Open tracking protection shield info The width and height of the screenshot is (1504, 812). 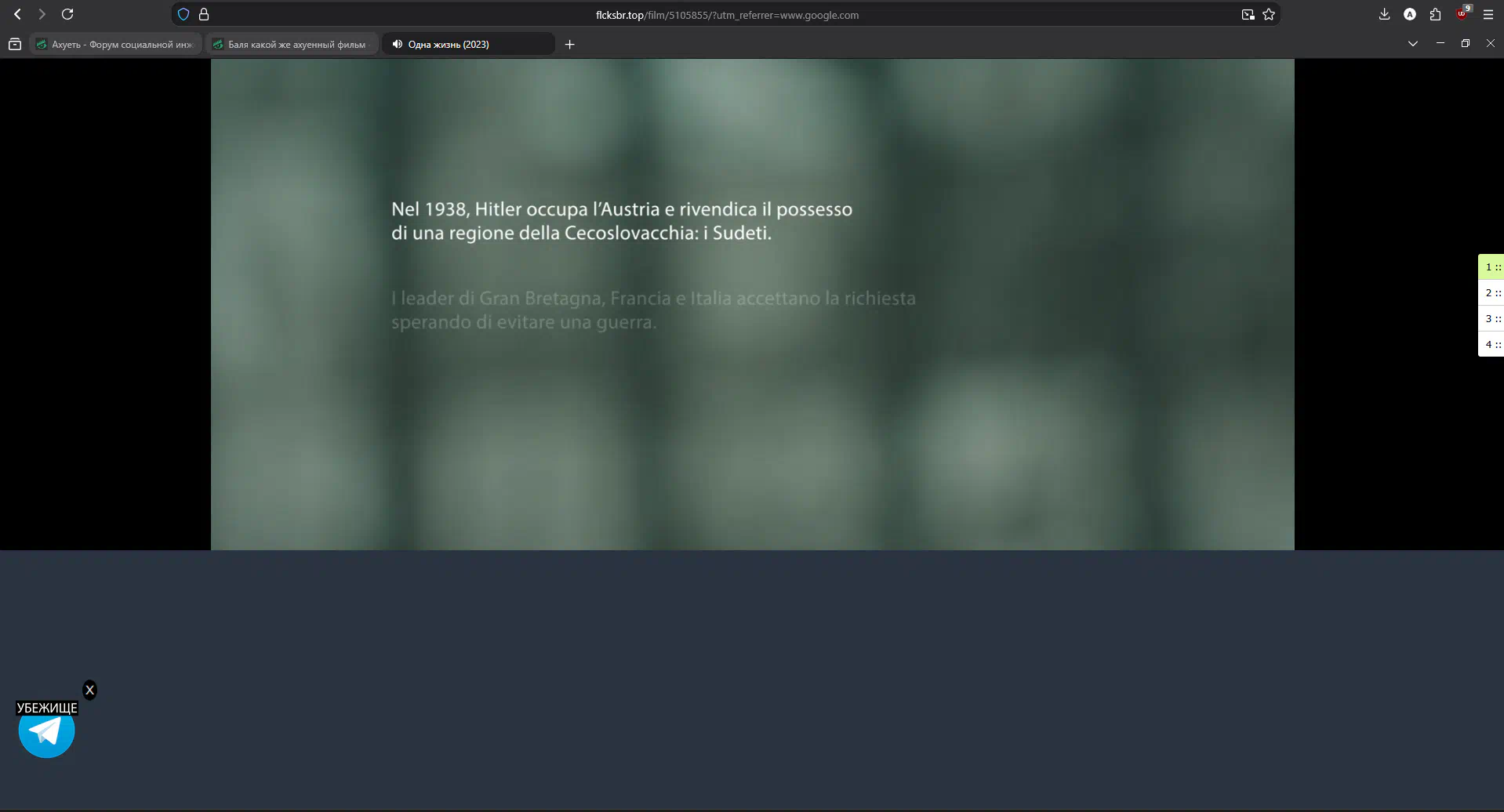pyautogui.click(x=183, y=14)
